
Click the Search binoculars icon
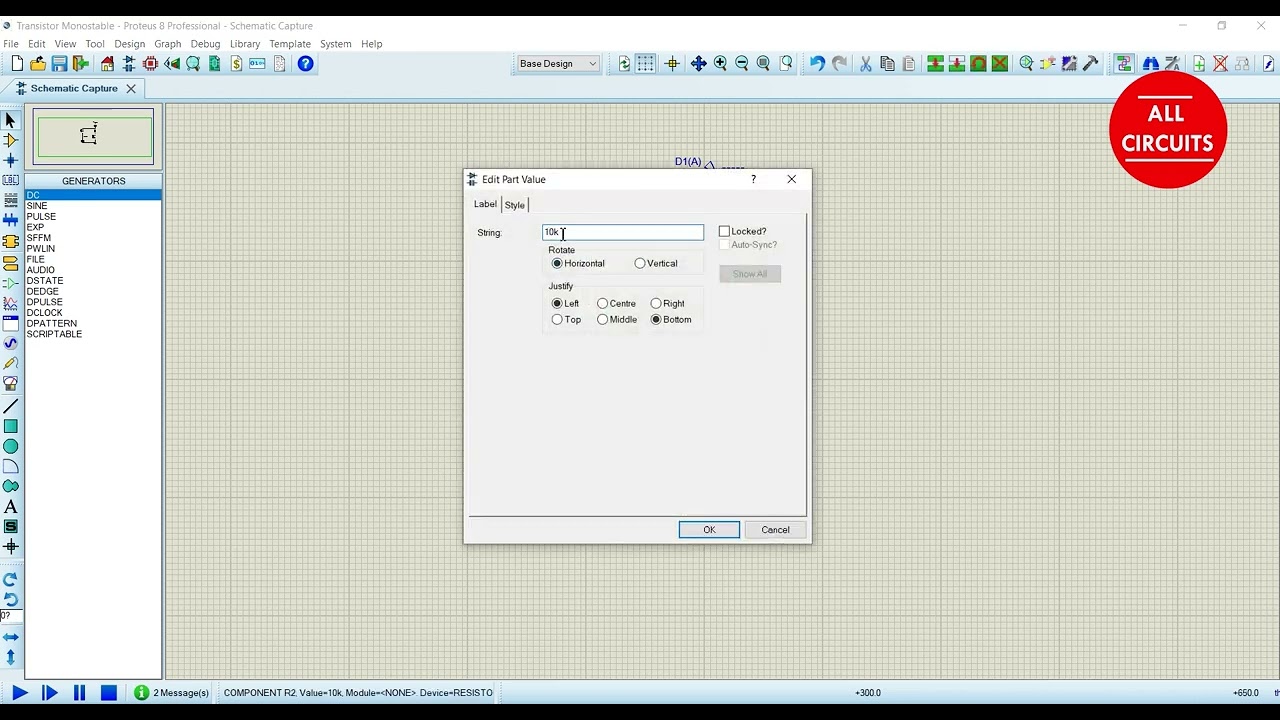click(x=1151, y=64)
